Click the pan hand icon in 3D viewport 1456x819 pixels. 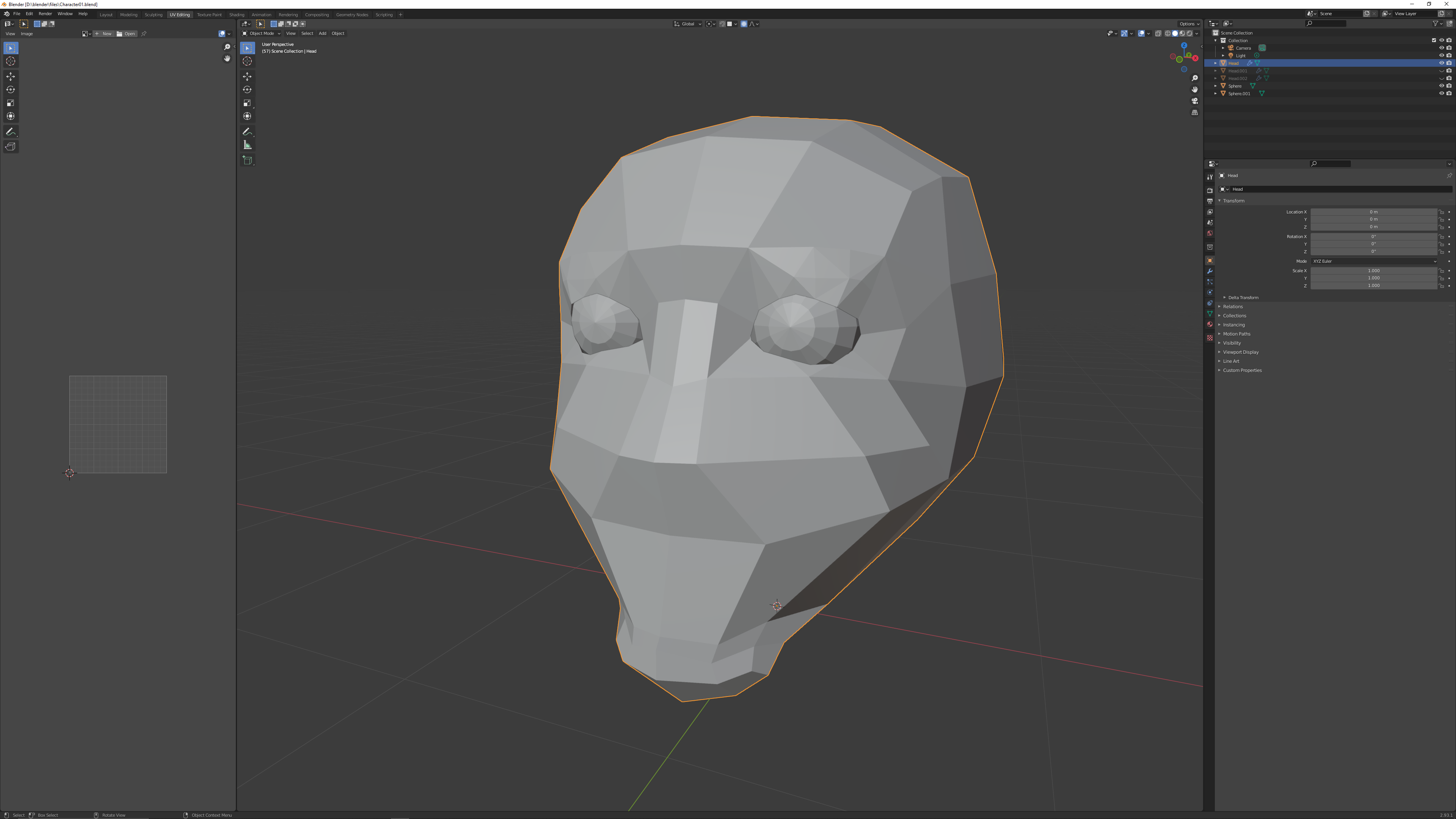click(1194, 89)
